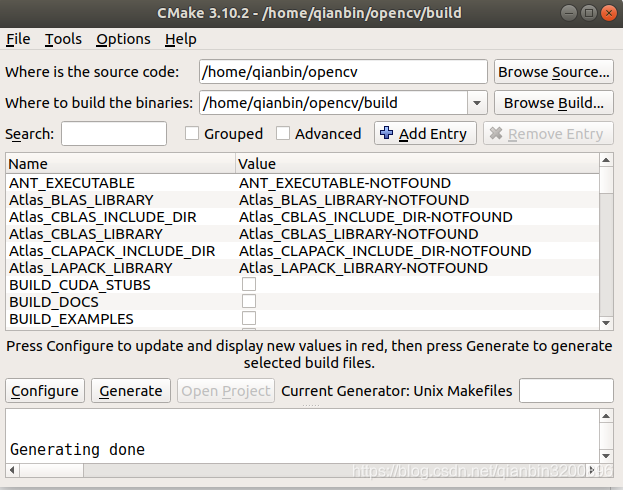Select the Atlas_CBLAS_LIBRARY entry name

(x=86, y=234)
